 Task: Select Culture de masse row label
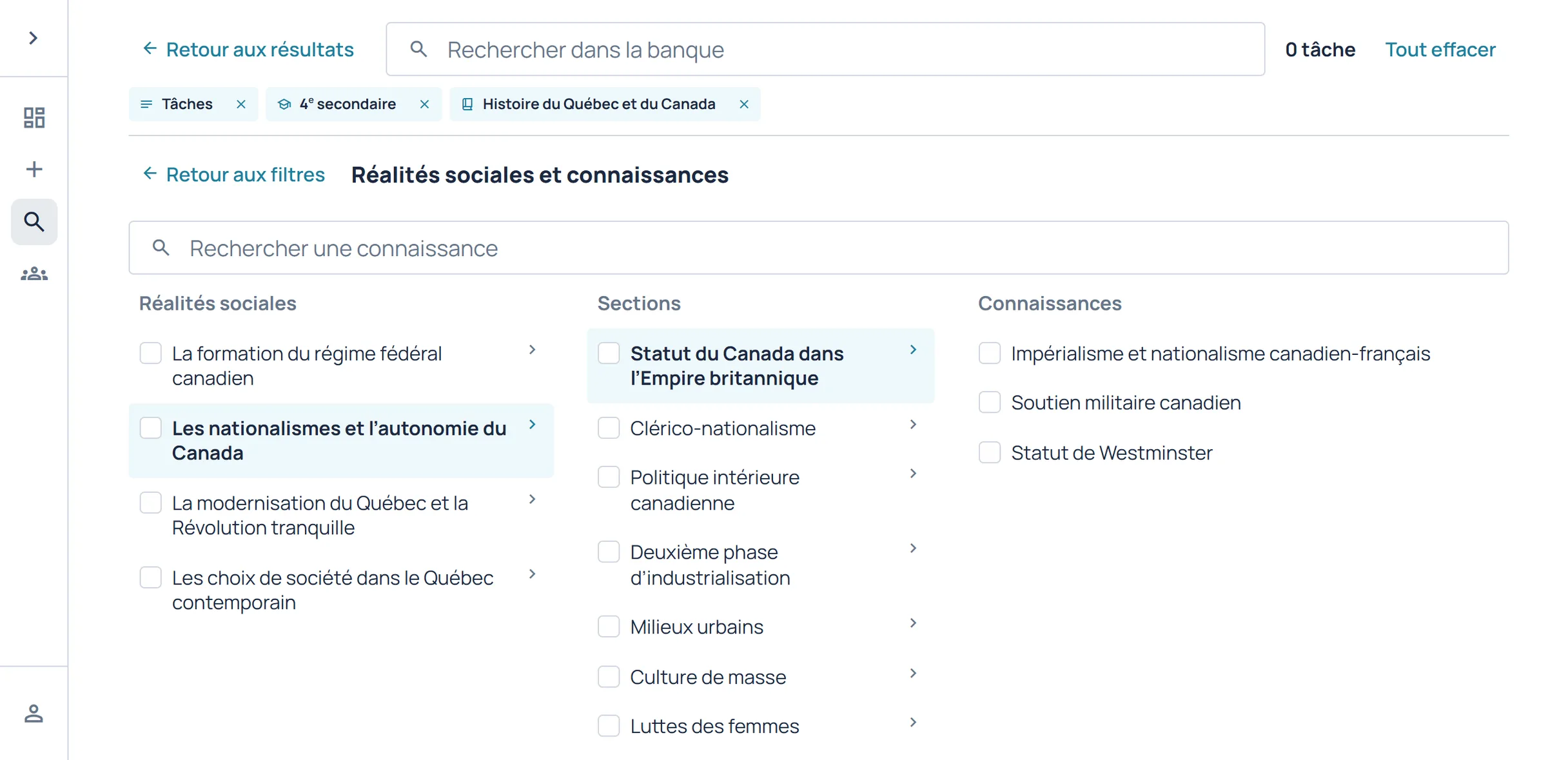[x=708, y=677]
